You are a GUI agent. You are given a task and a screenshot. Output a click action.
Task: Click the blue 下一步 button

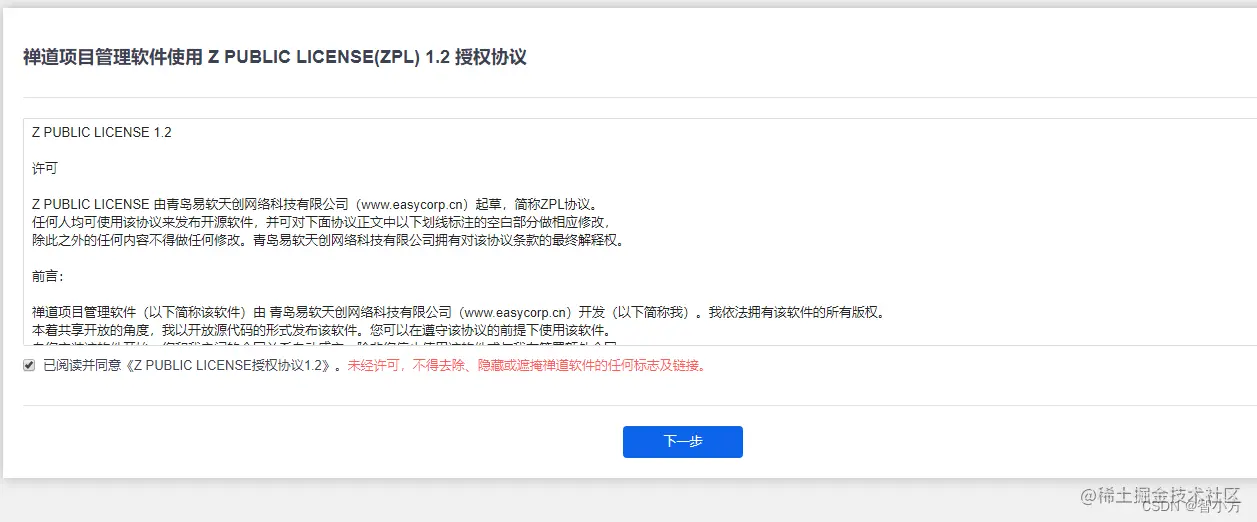tap(682, 442)
